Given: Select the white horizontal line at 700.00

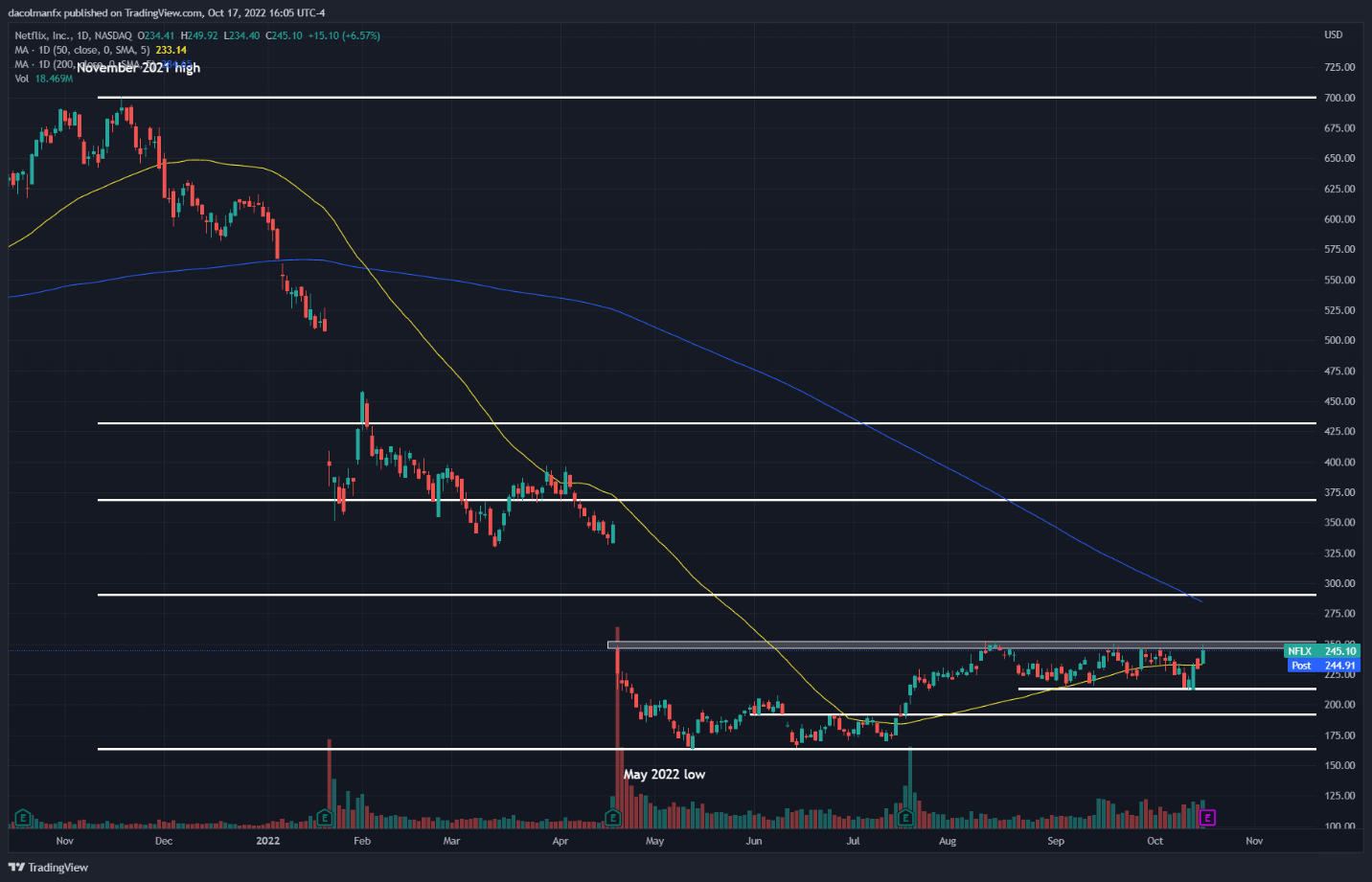Looking at the screenshot, I should (x=707, y=98).
